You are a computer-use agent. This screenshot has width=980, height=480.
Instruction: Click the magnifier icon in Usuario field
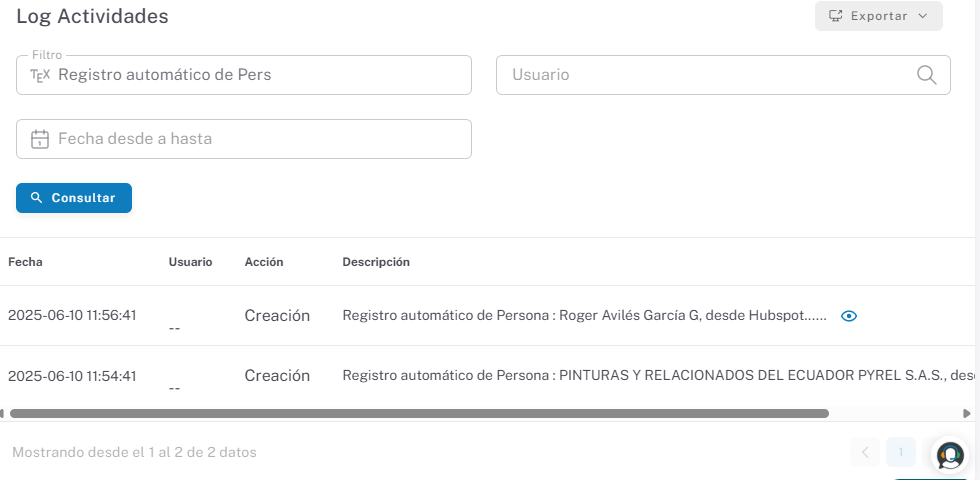point(927,75)
